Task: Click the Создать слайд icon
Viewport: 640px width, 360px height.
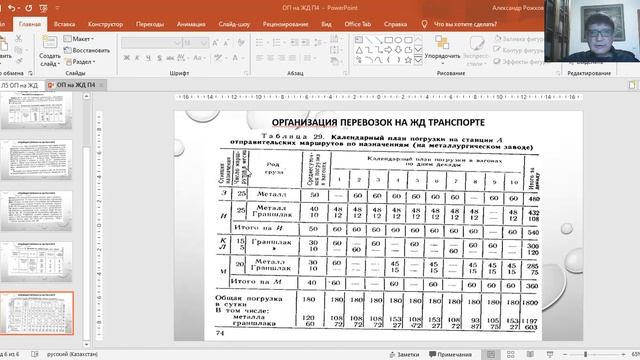Action: [49, 42]
